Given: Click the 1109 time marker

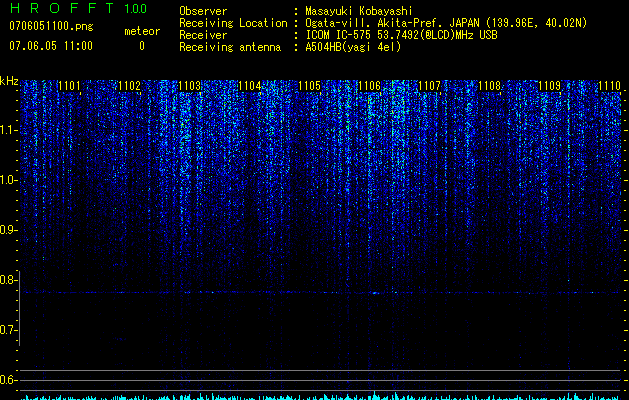Looking at the screenshot, I should coord(550,85).
